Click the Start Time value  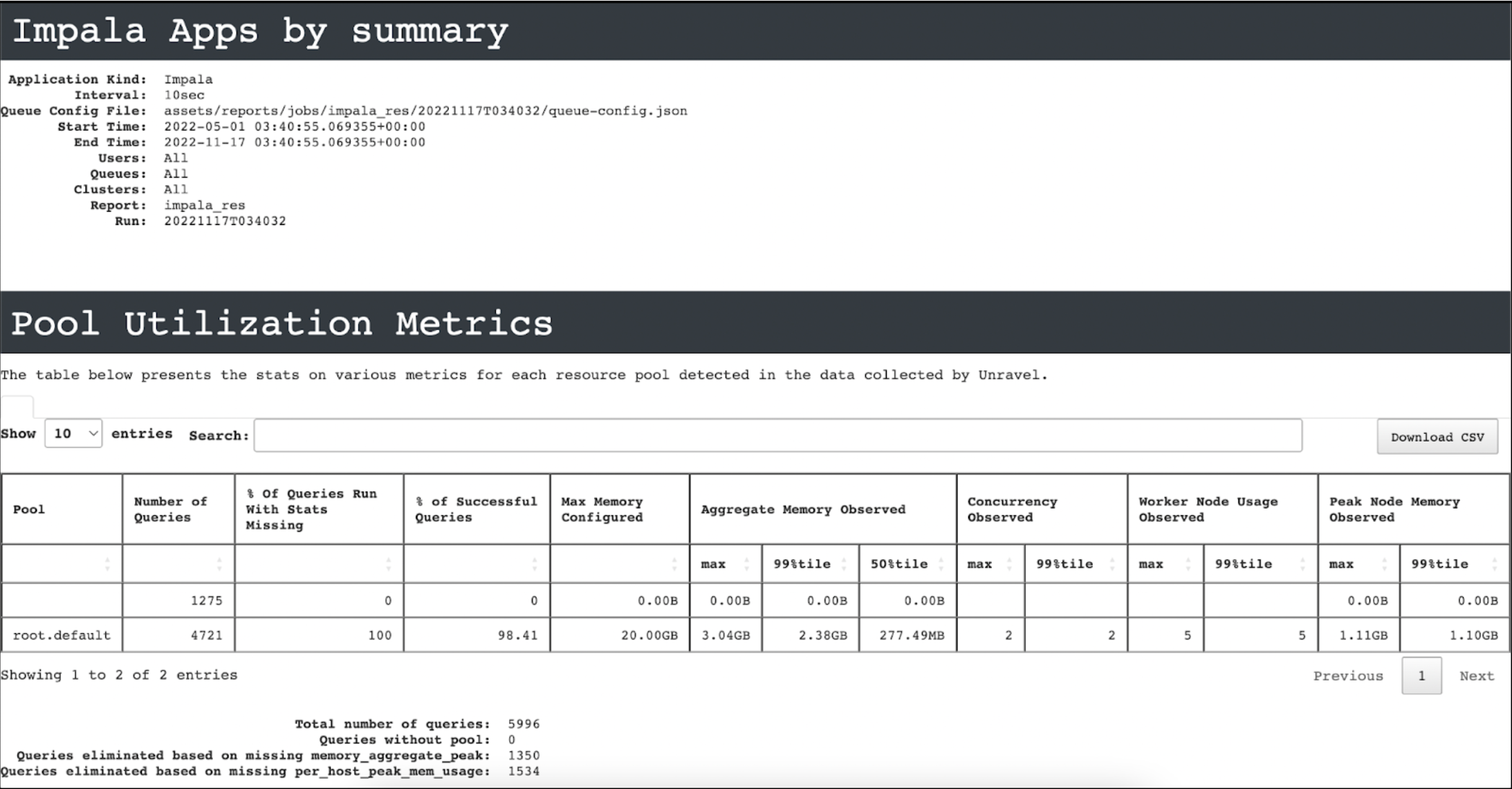pyautogui.click(x=295, y=127)
